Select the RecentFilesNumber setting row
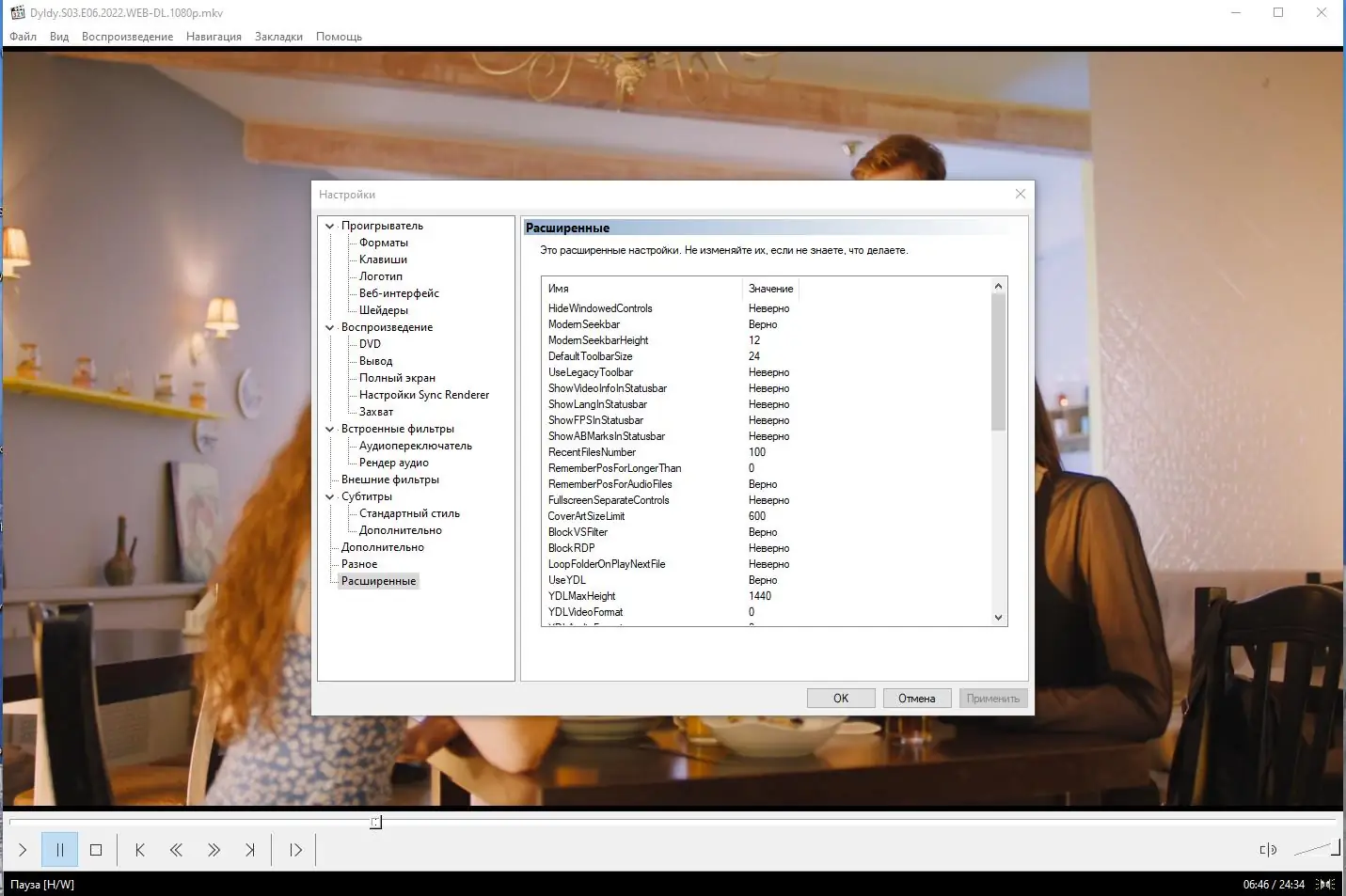1346x896 pixels. coord(767,452)
